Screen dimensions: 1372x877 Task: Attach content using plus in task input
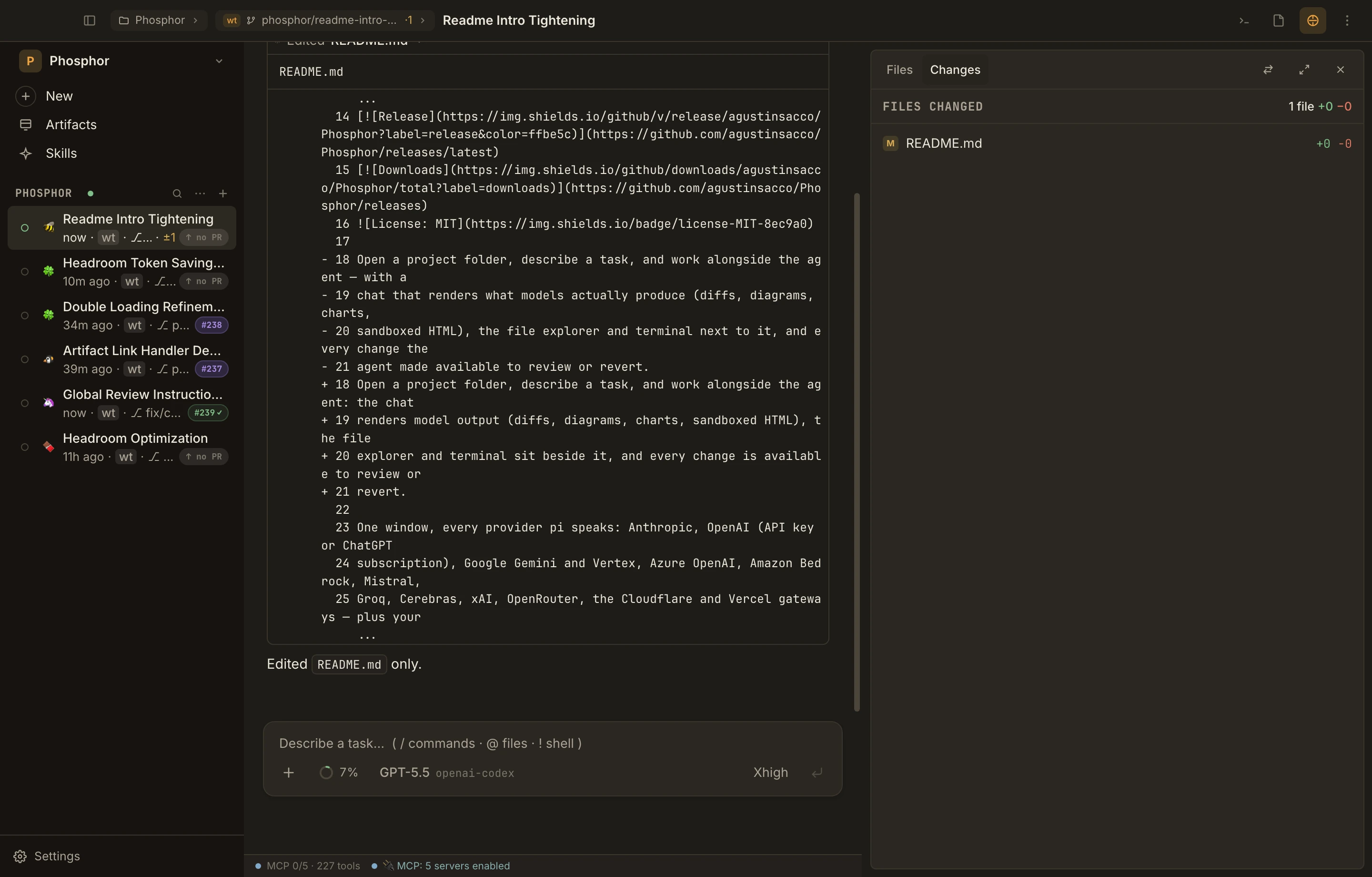point(289,773)
